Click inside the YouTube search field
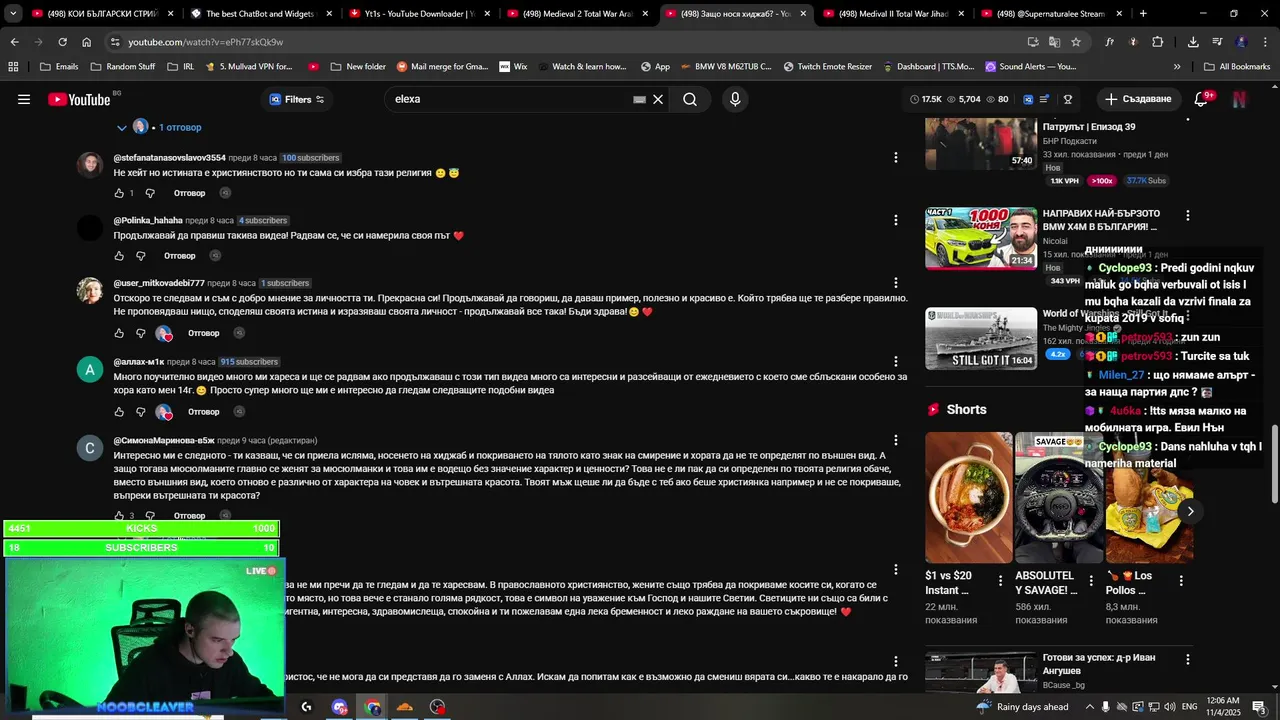1280x720 pixels. [510, 99]
